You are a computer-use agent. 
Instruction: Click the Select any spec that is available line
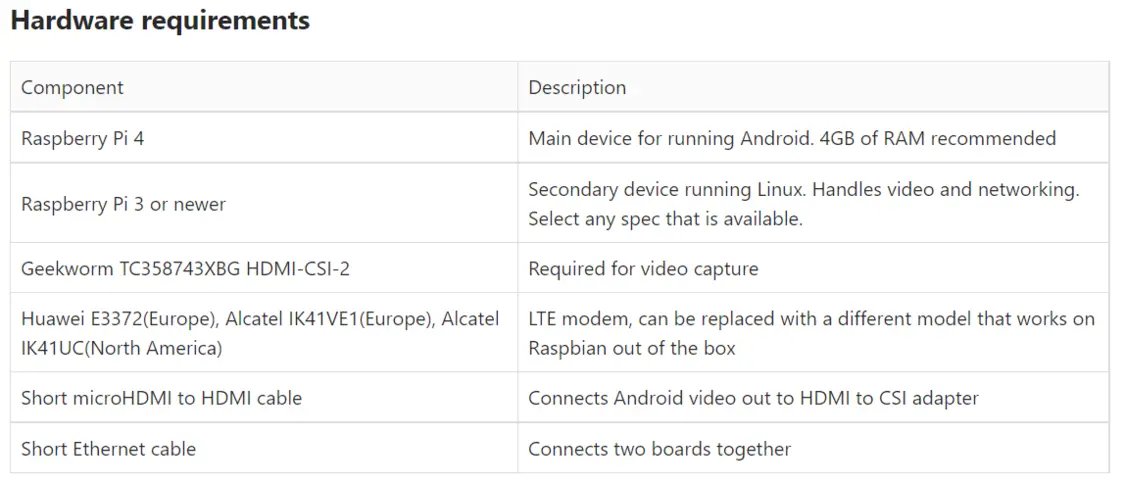point(665,219)
